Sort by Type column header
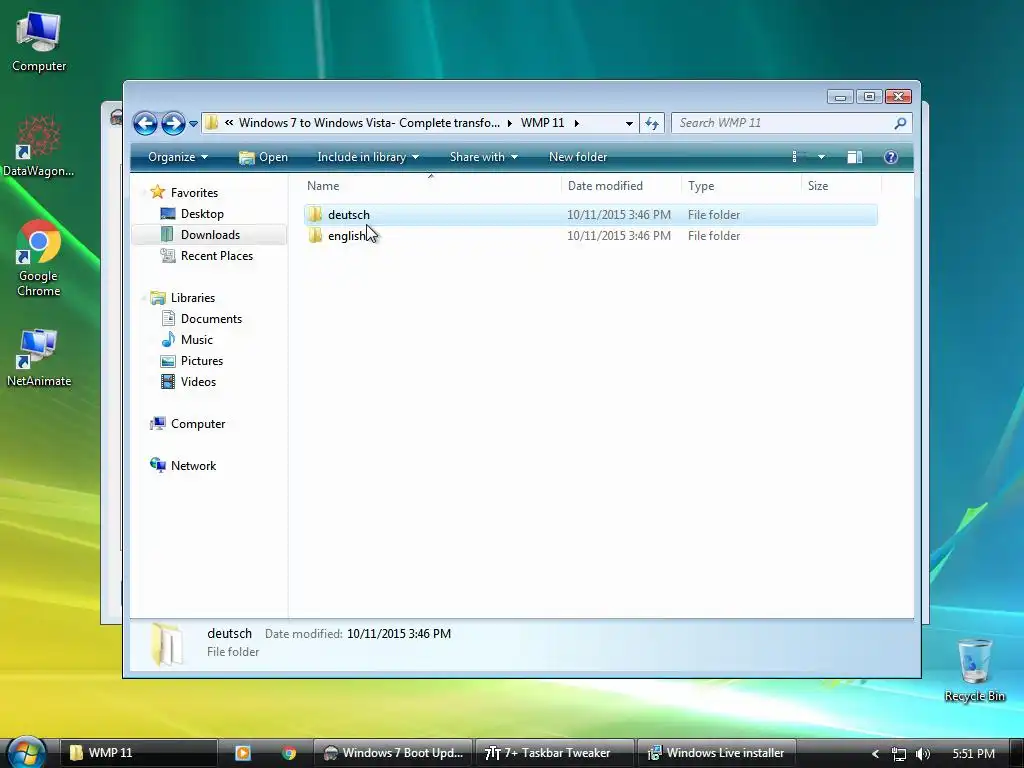This screenshot has height=768, width=1024. (741, 185)
